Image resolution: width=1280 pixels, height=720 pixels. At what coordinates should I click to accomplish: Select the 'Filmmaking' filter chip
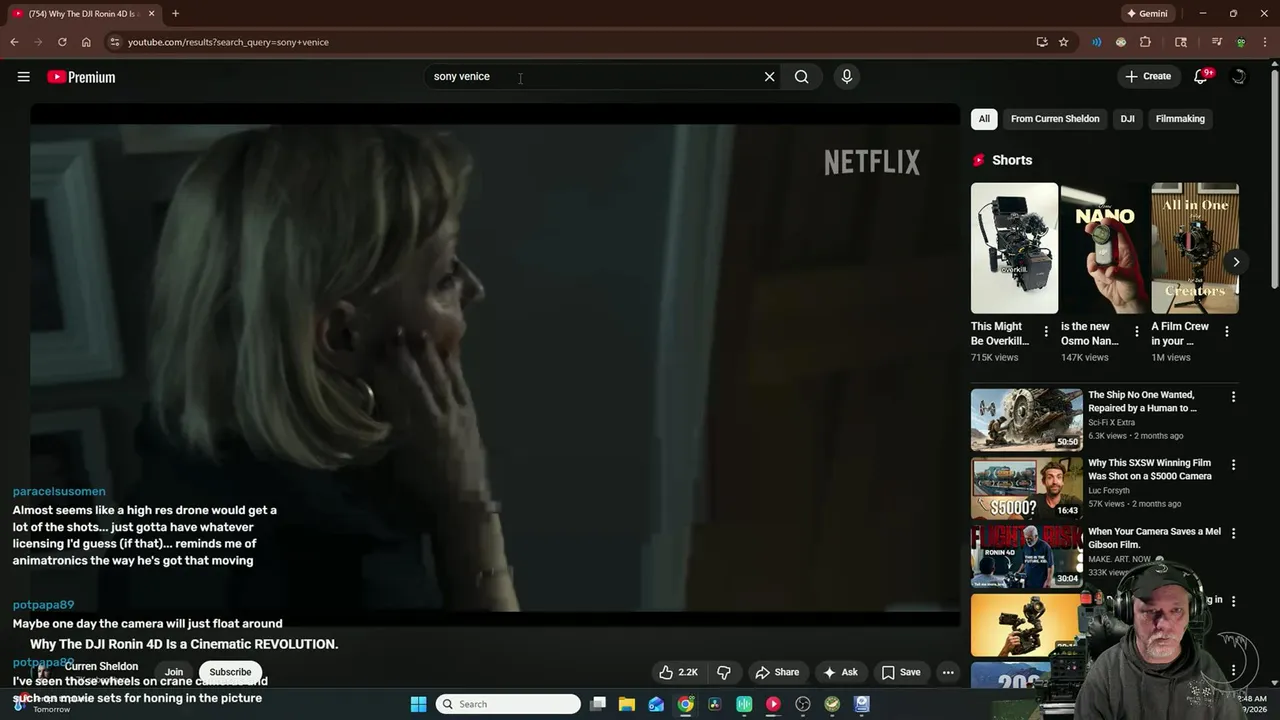pos(1180,119)
